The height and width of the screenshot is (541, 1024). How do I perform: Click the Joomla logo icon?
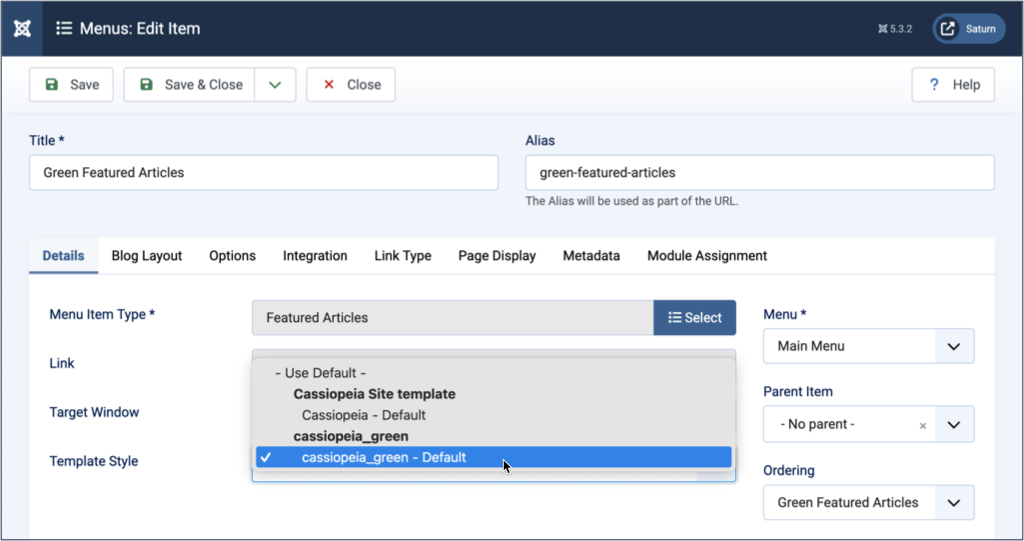click(21, 28)
